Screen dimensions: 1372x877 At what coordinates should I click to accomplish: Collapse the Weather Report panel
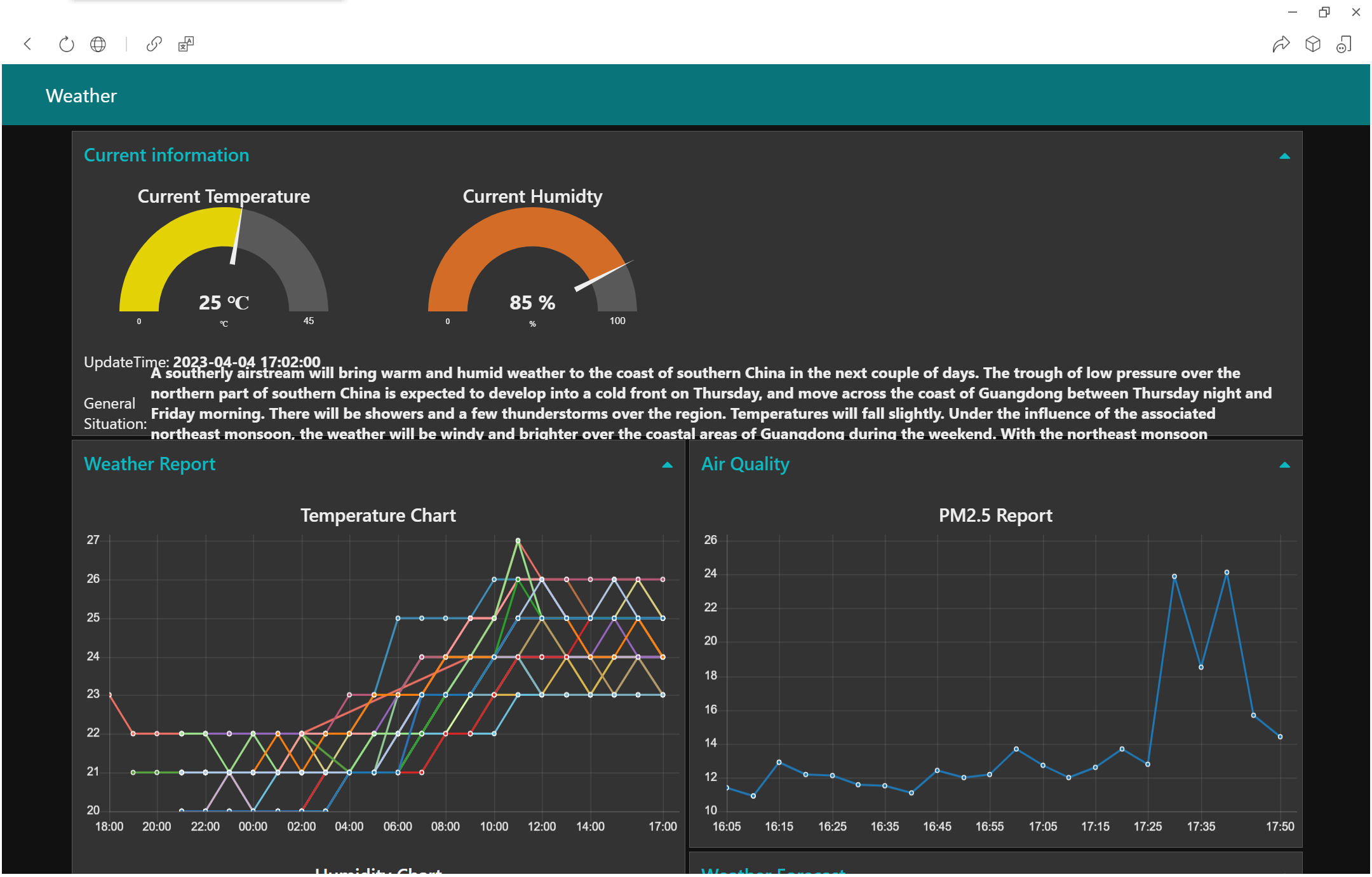click(667, 465)
